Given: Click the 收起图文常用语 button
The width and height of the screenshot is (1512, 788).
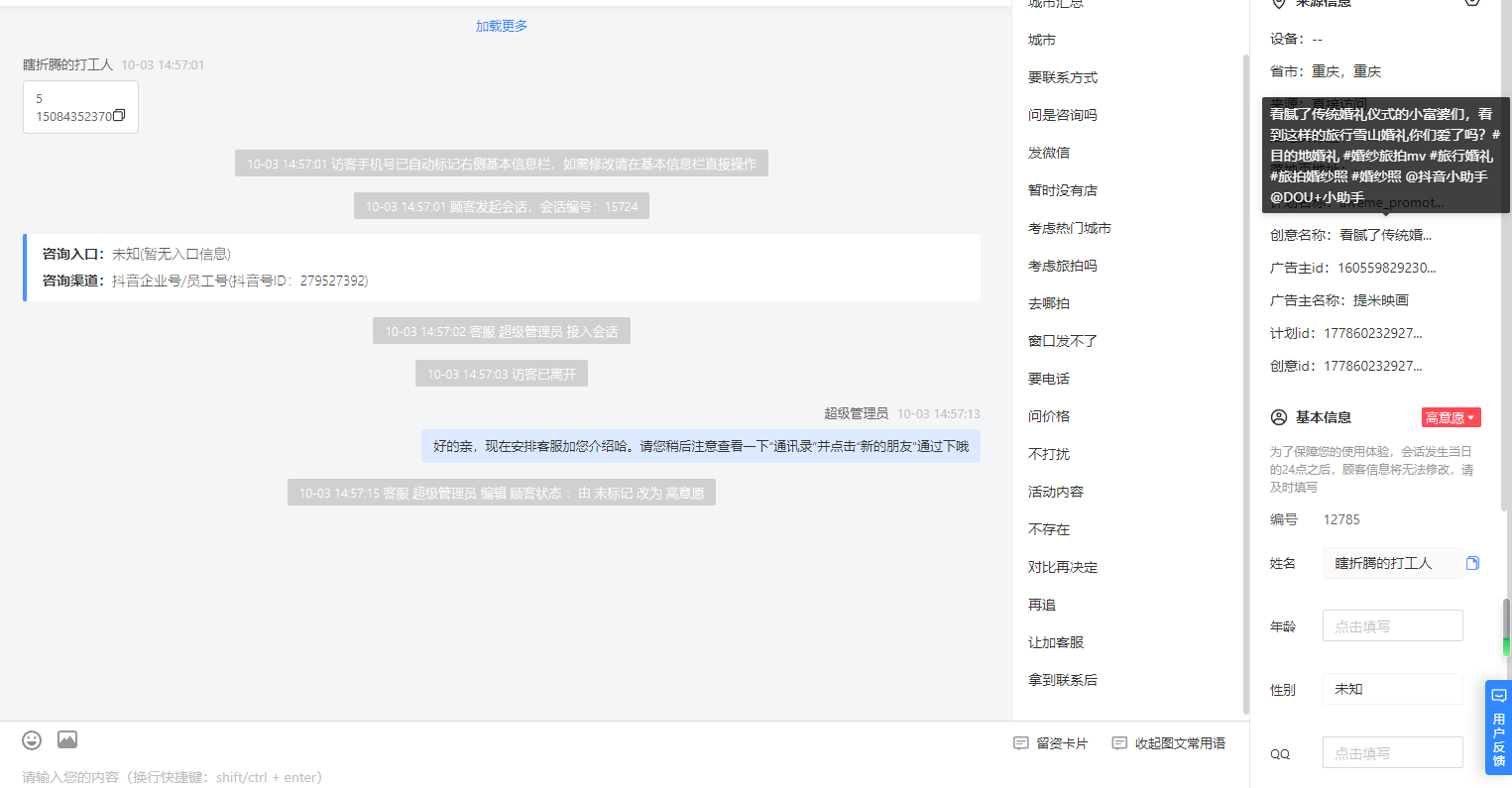Looking at the screenshot, I should coord(1168,743).
